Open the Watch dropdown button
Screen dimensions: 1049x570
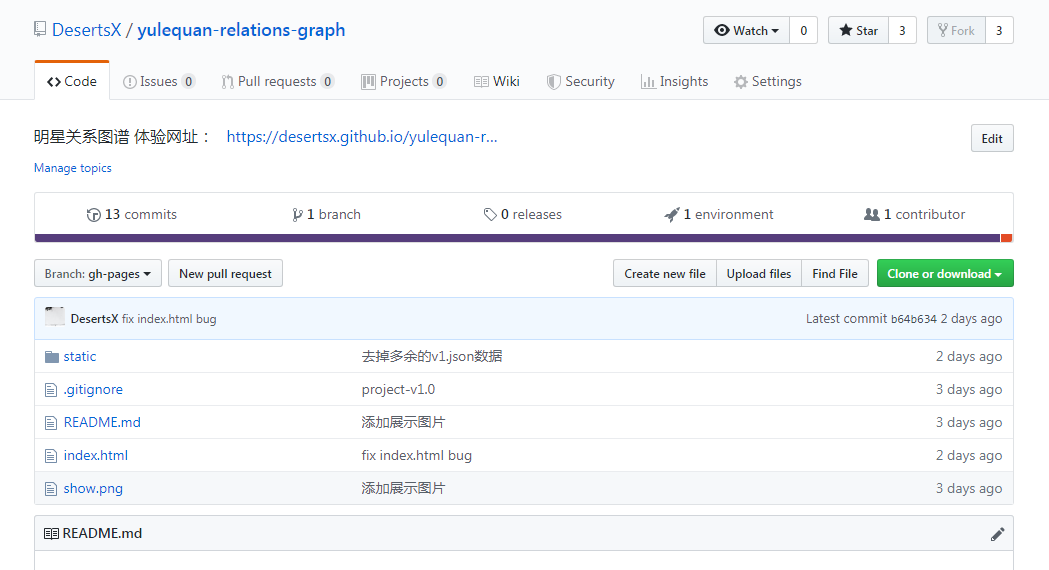tap(747, 30)
